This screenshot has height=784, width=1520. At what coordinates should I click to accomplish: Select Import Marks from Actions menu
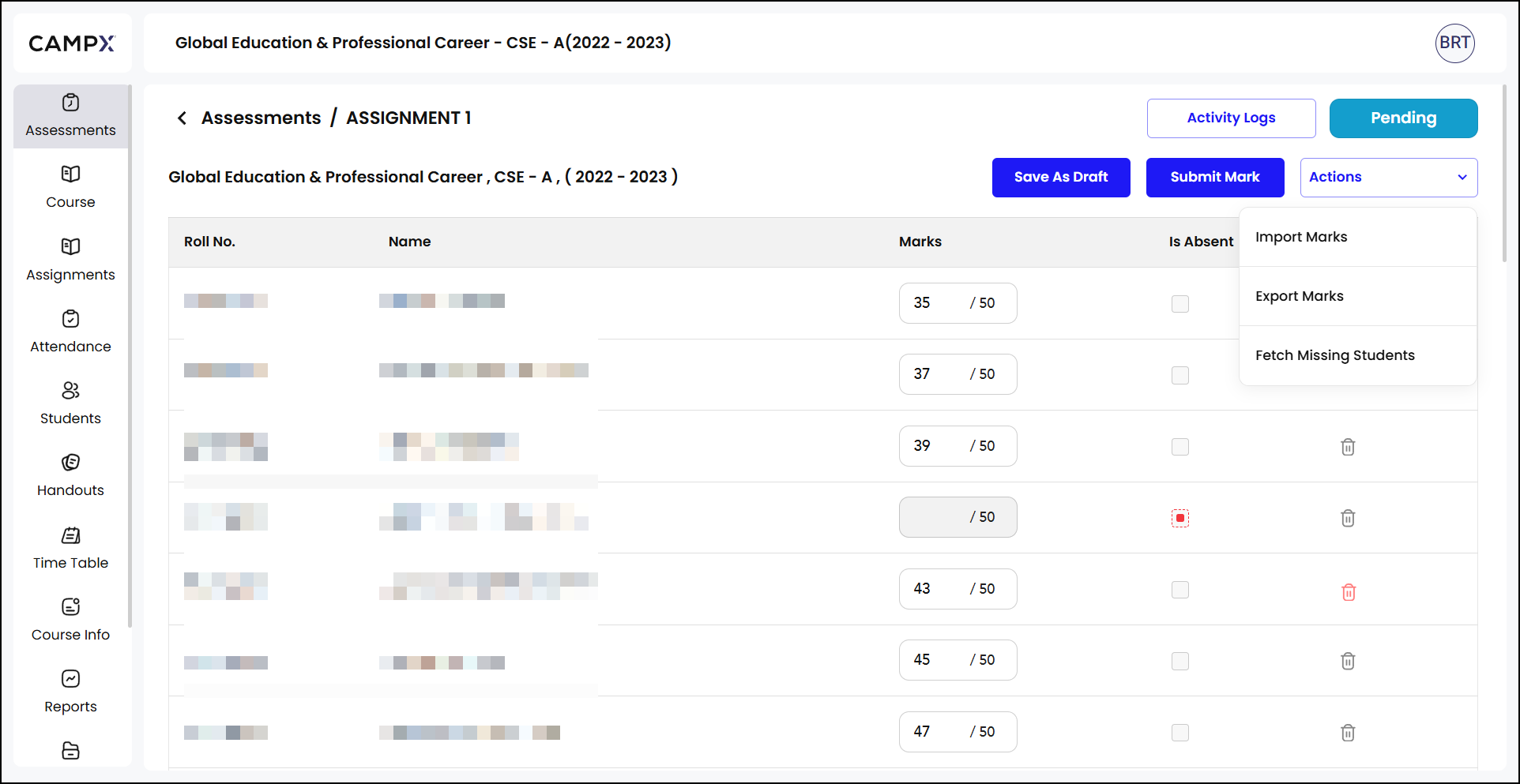(1357, 237)
